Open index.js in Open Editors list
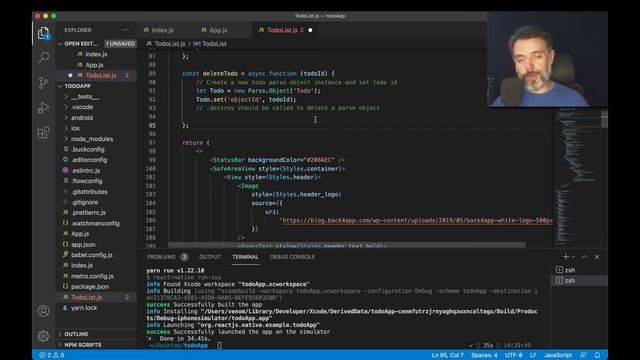The width and height of the screenshot is (640, 360). (96, 54)
